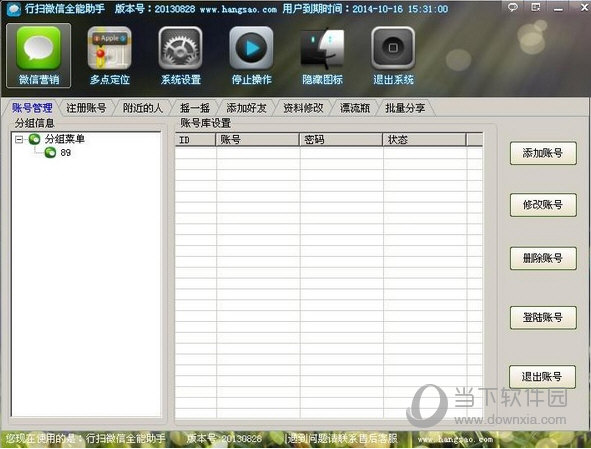The image size is (591, 449).
Task: Go to the 资料修改 tab
Action: point(303,108)
